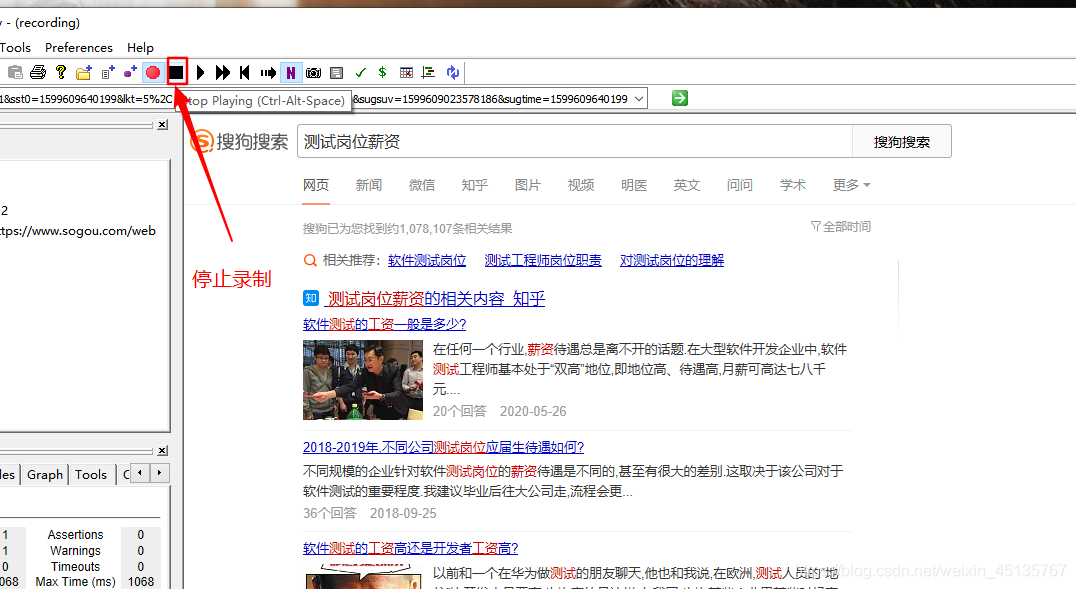Click the data table grid icon
The height and width of the screenshot is (589, 1076).
(406, 72)
